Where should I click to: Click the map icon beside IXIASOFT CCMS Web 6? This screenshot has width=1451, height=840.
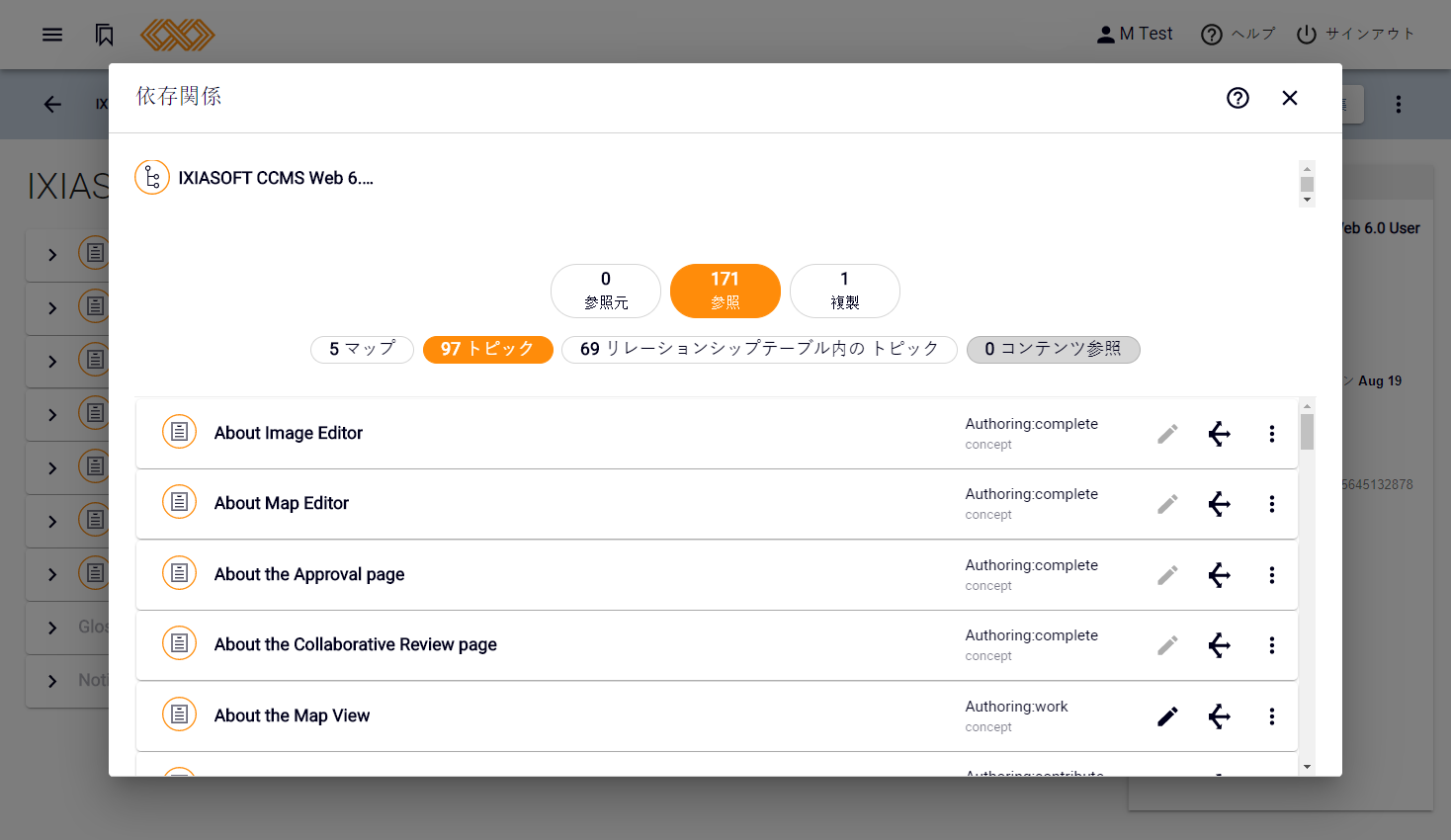(x=152, y=178)
